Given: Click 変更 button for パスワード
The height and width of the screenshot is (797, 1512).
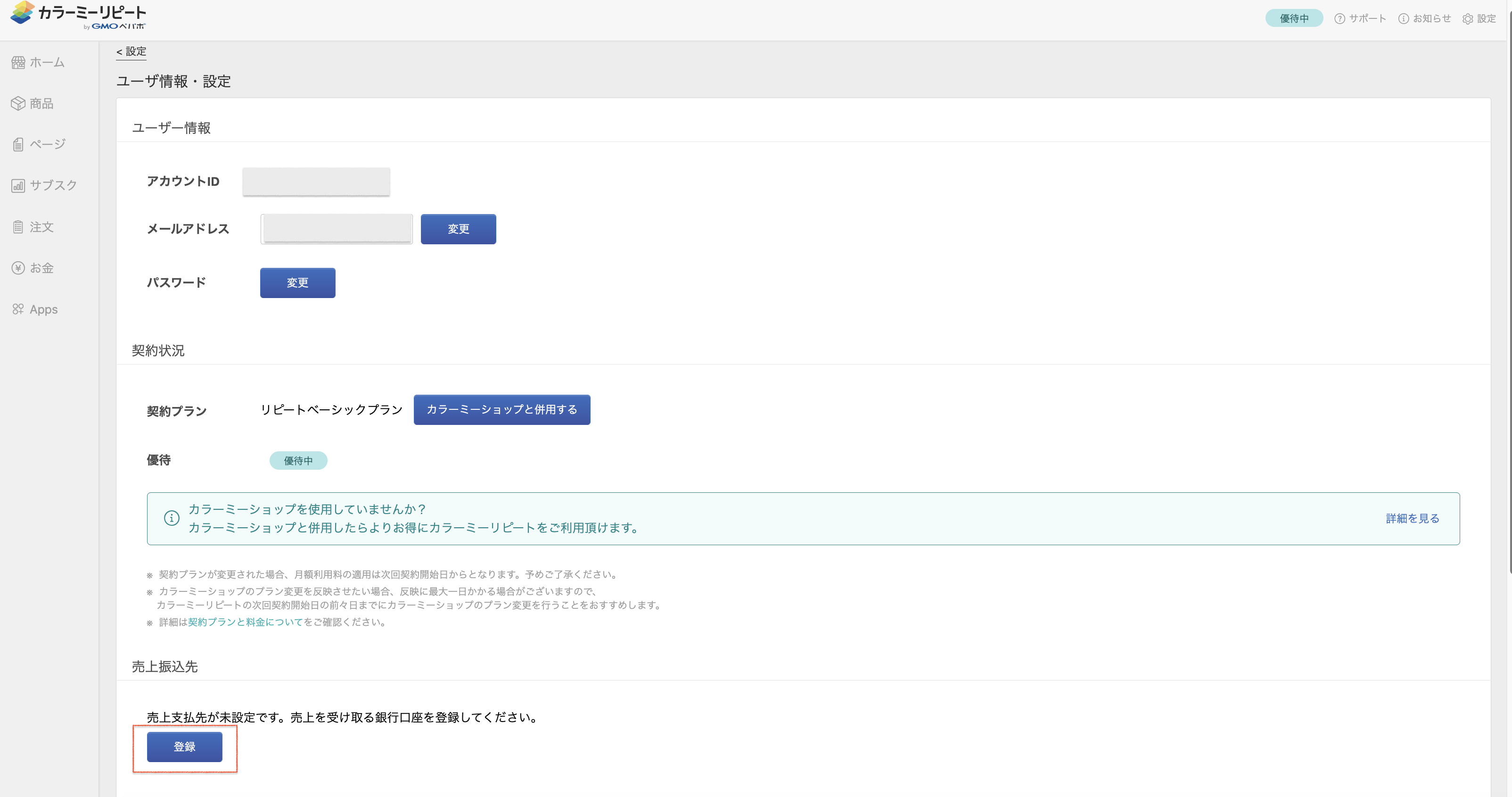Looking at the screenshot, I should (297, 282).
